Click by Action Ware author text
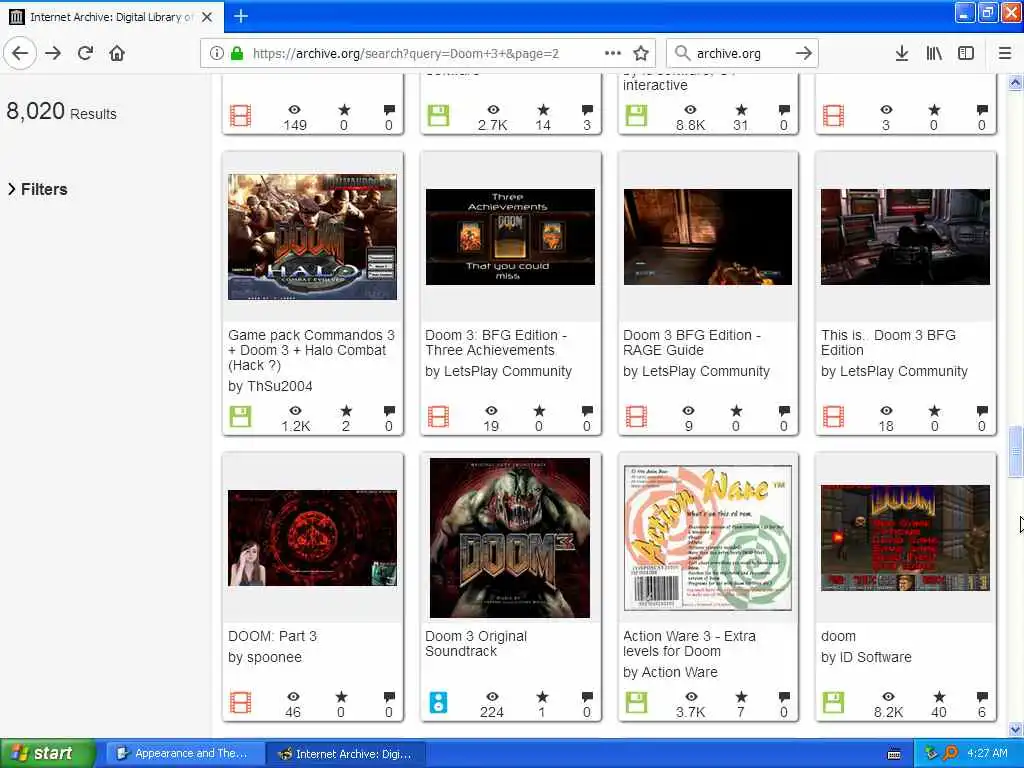 click(671, 673)
